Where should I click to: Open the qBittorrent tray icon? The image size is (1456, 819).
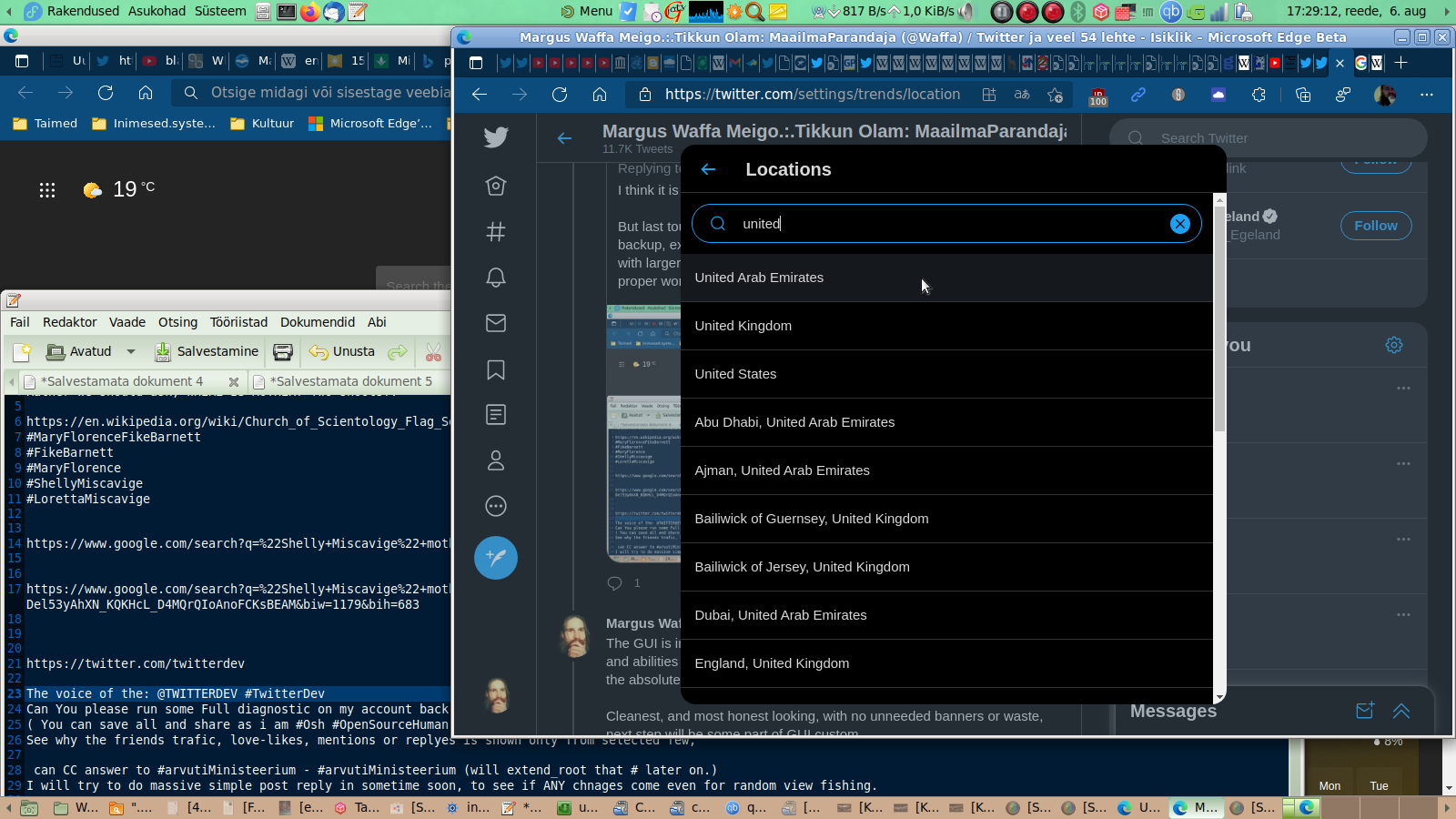pos(1171,11)
